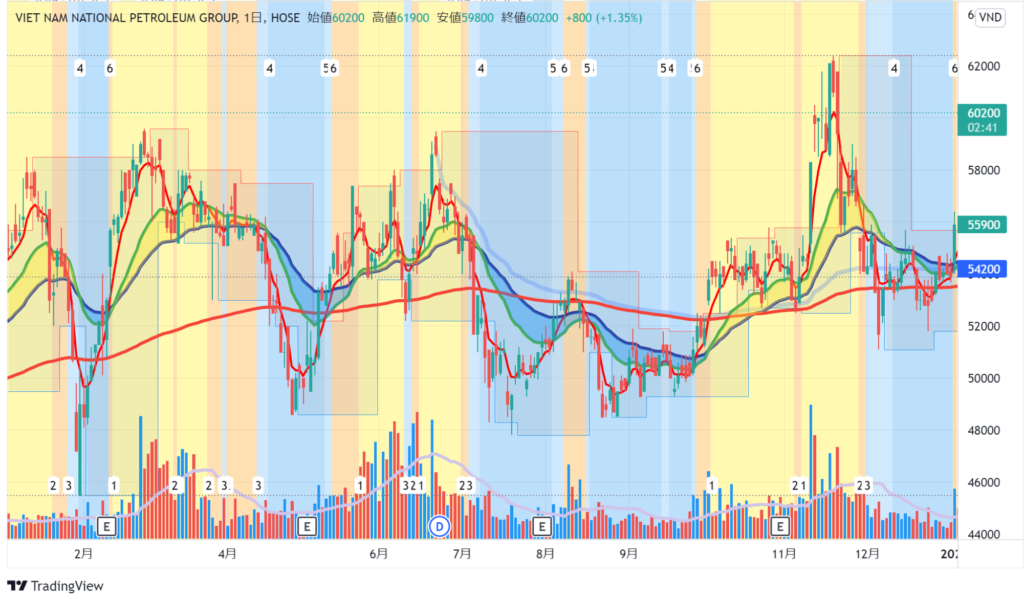Click the 12月 date axis label

(x=867, y=554)
